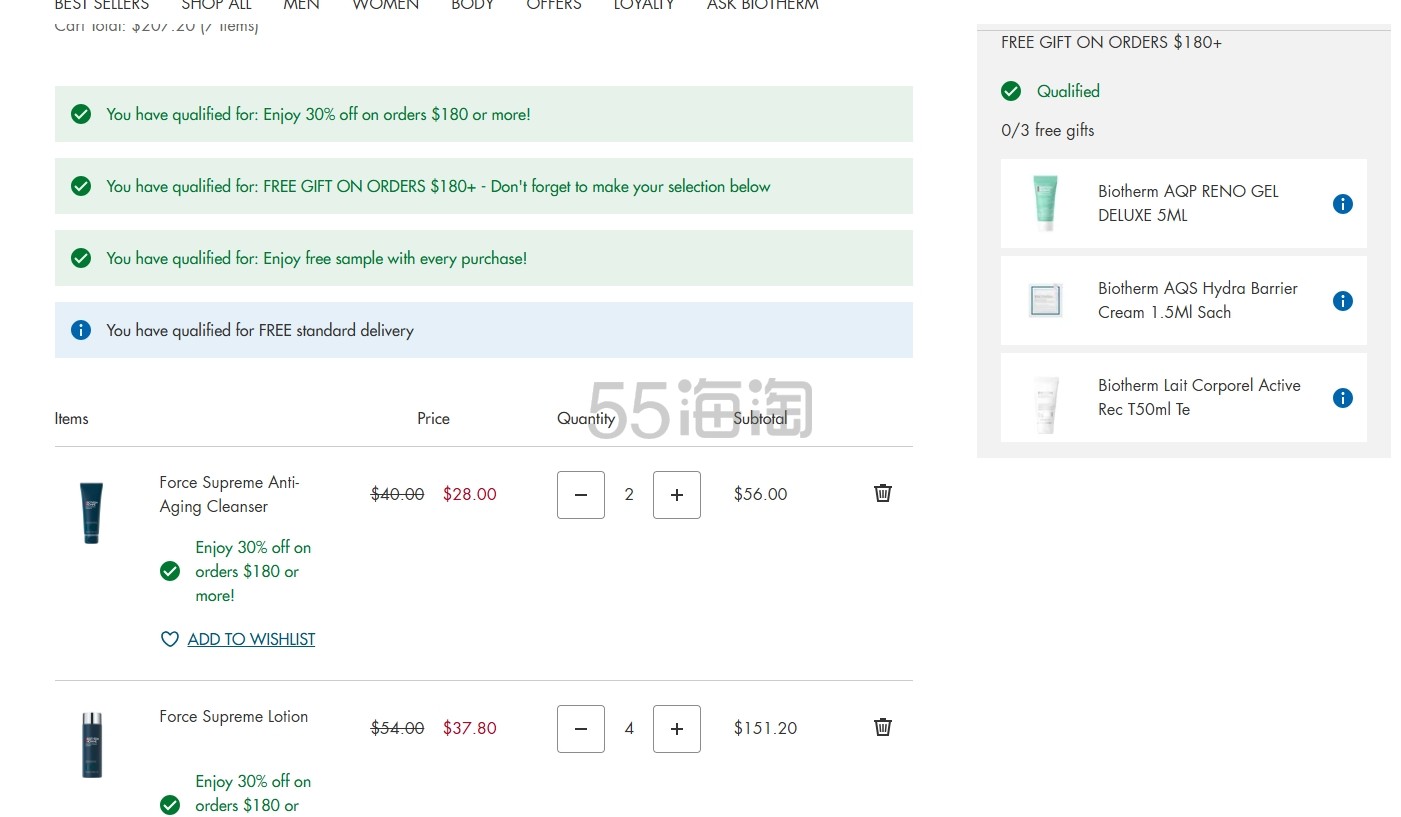Increase Force Supreme Lotion quantity
Viewport: 1401px width, 817px height.
(677, 729)
